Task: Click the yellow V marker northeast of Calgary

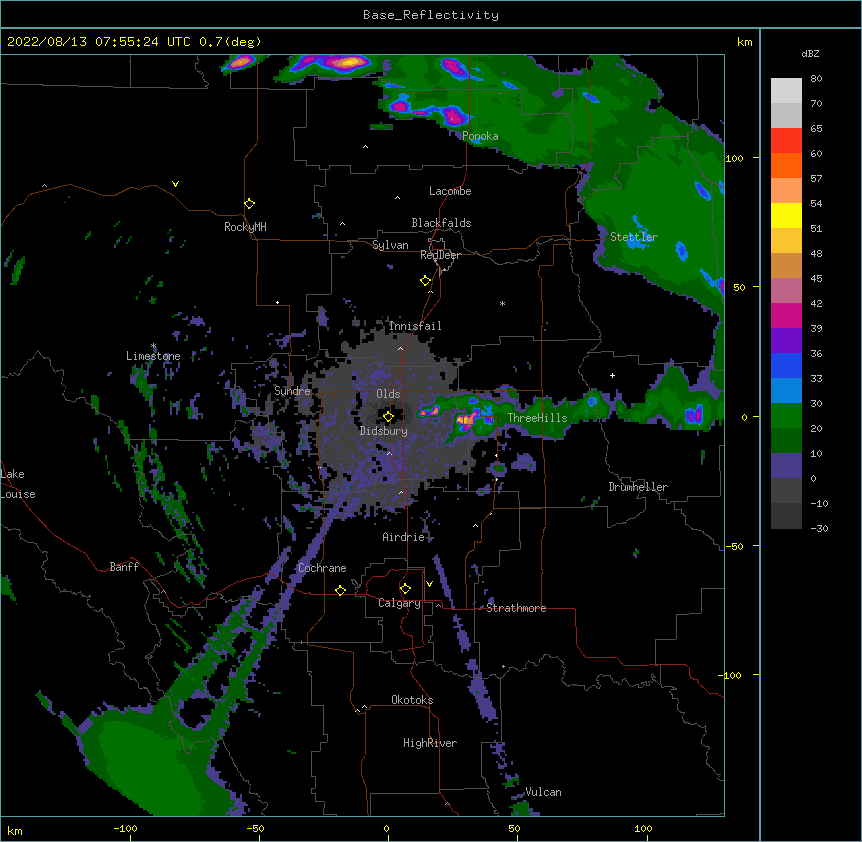Action: click(429, 584)
